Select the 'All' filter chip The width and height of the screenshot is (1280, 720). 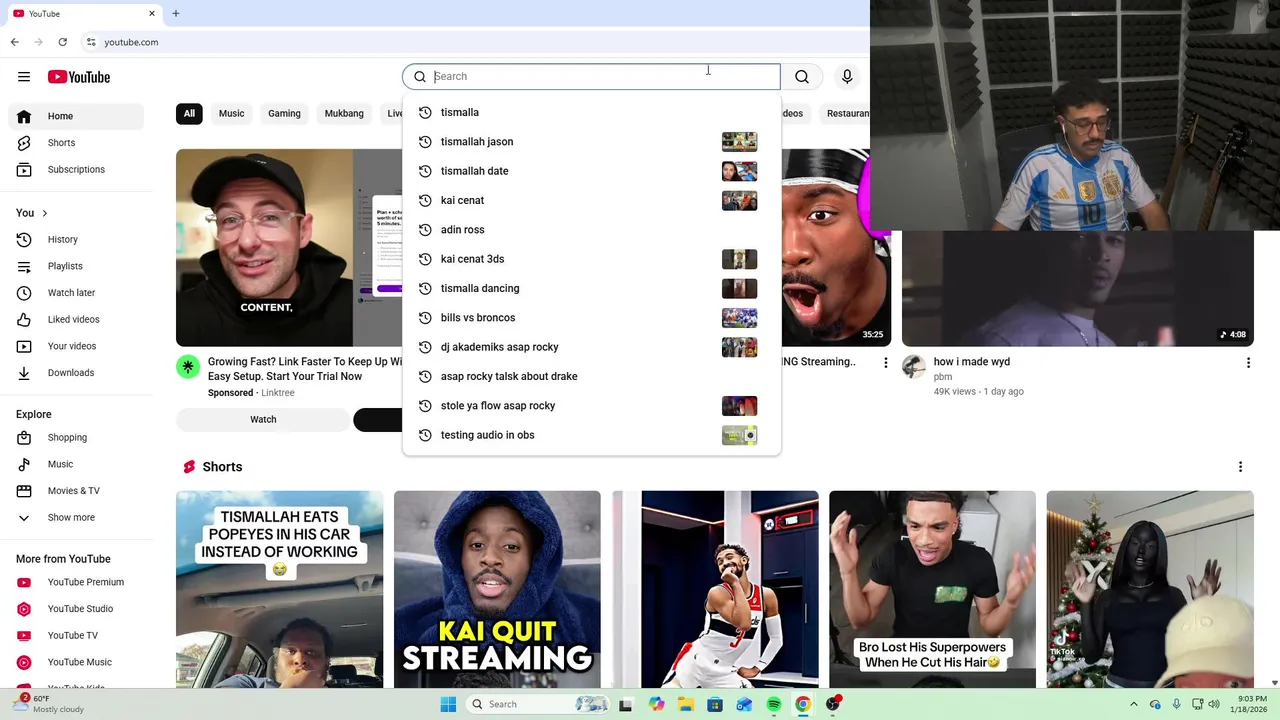point(189,114)
